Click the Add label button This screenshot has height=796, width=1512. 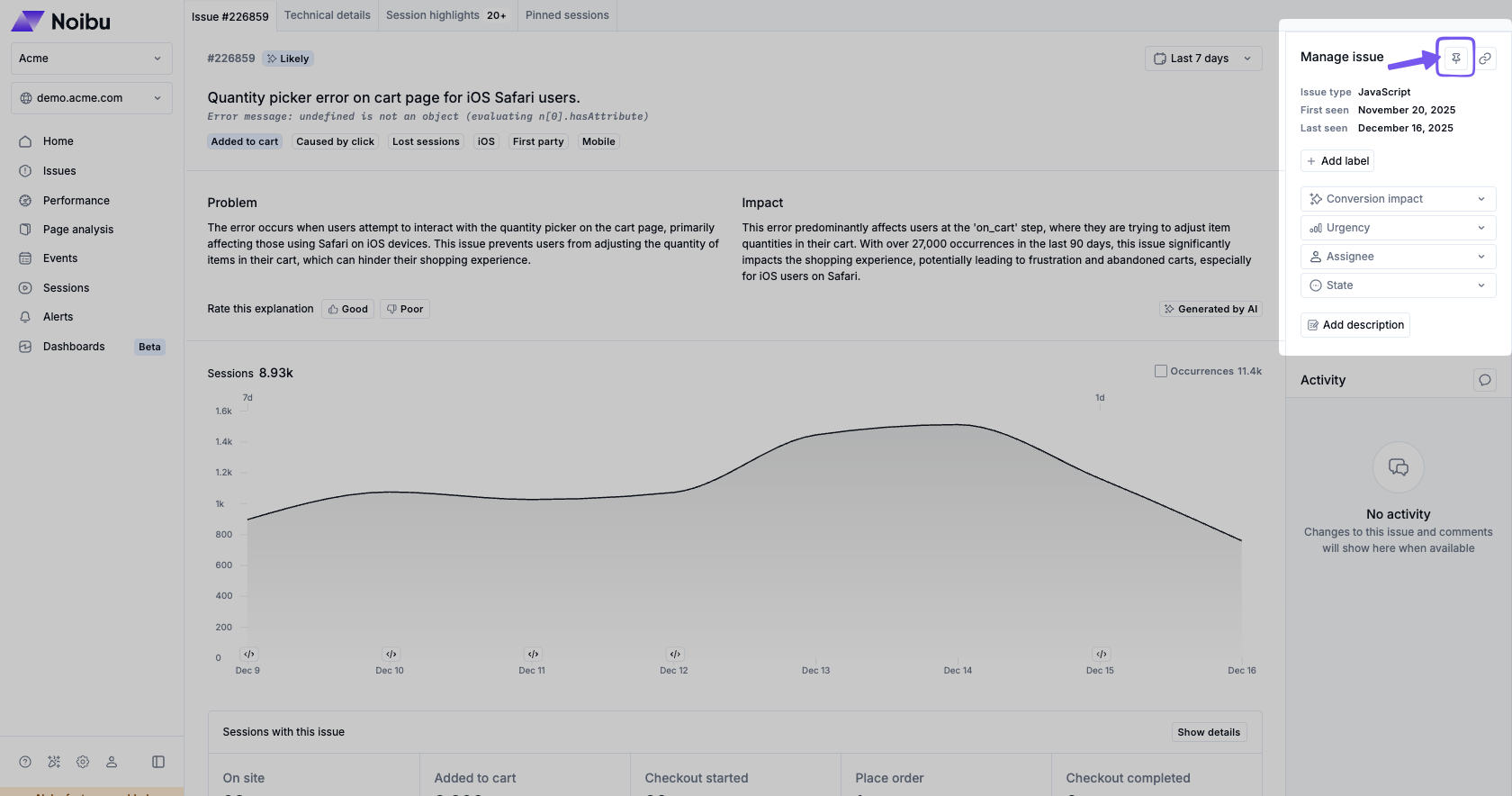(1337, 161)
